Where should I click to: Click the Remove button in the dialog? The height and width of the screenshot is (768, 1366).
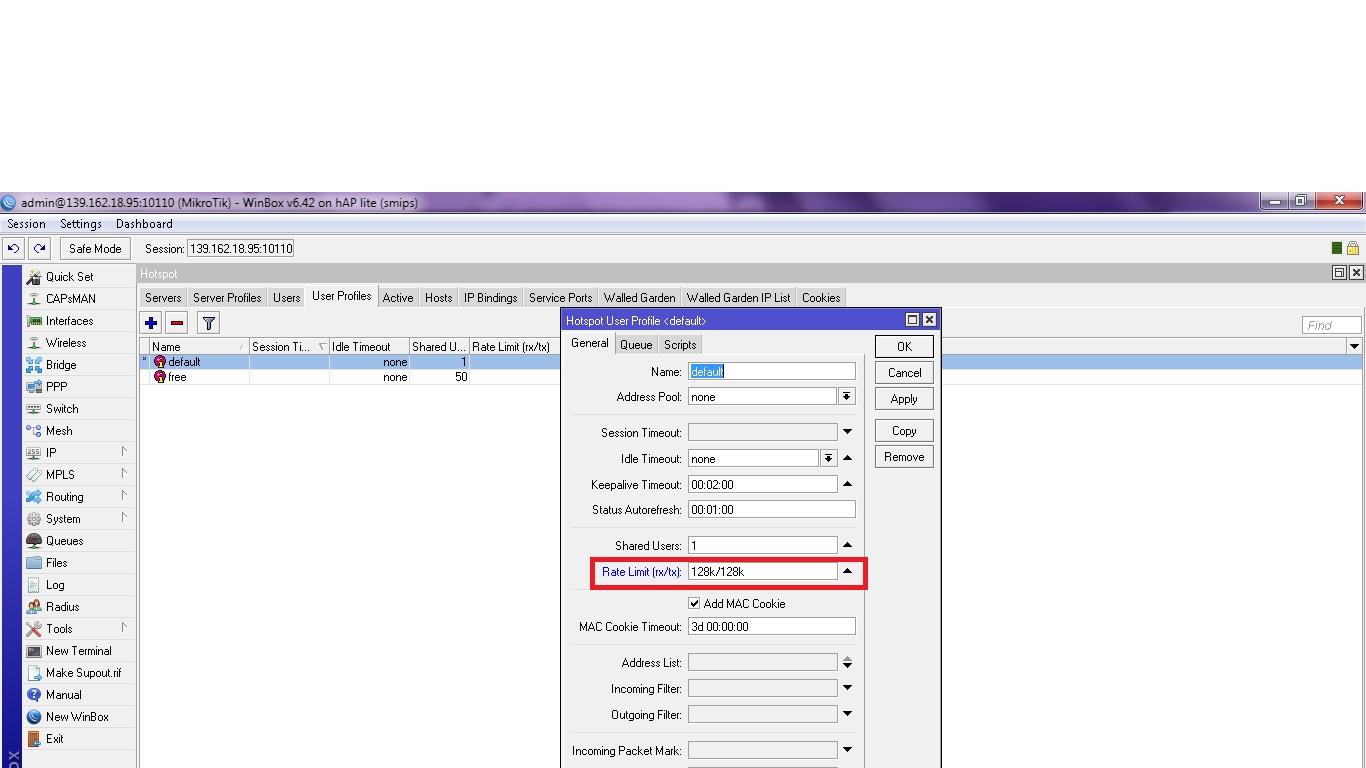coord(904,457)
